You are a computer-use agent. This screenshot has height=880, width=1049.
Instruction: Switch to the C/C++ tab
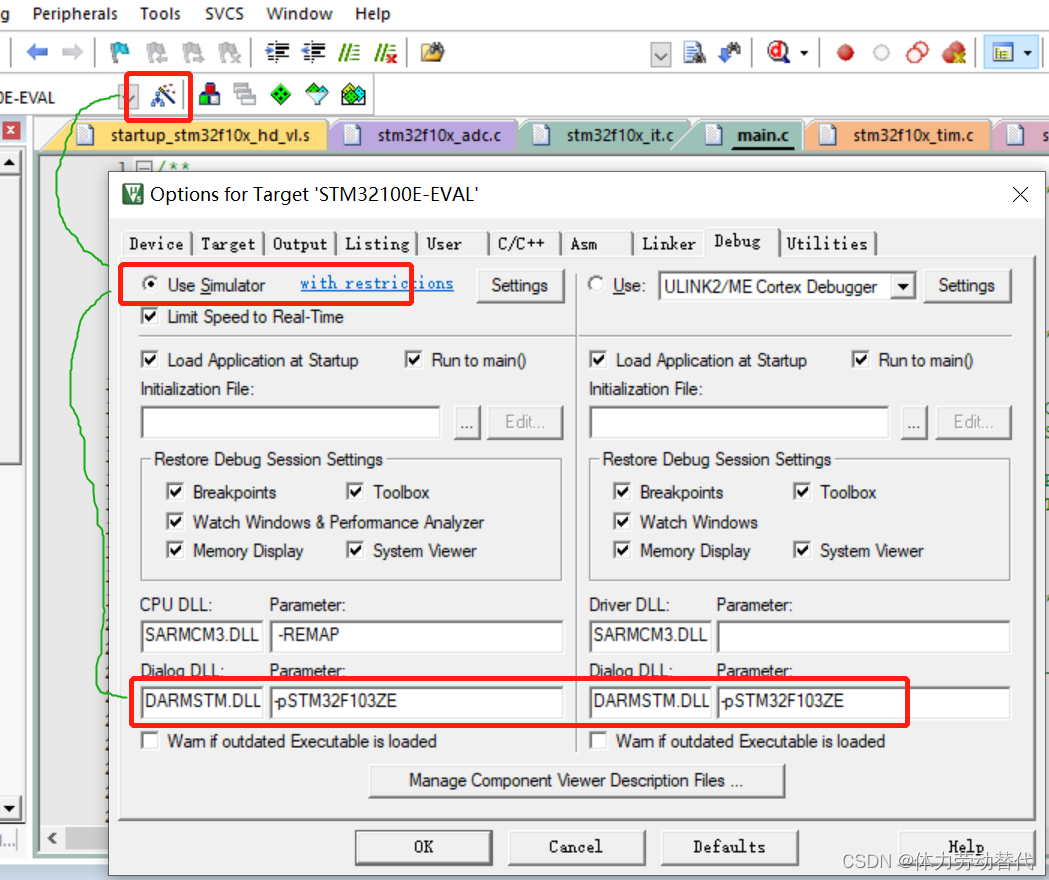pyautogui.click(x=521, y=244)
